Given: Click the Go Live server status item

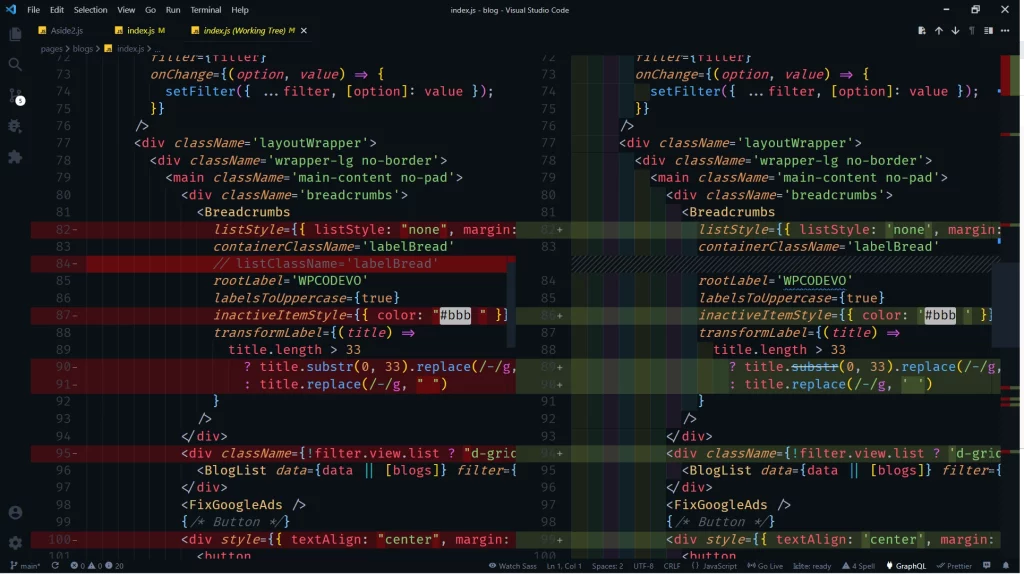Looking at the screenshot, I should 765,566.
